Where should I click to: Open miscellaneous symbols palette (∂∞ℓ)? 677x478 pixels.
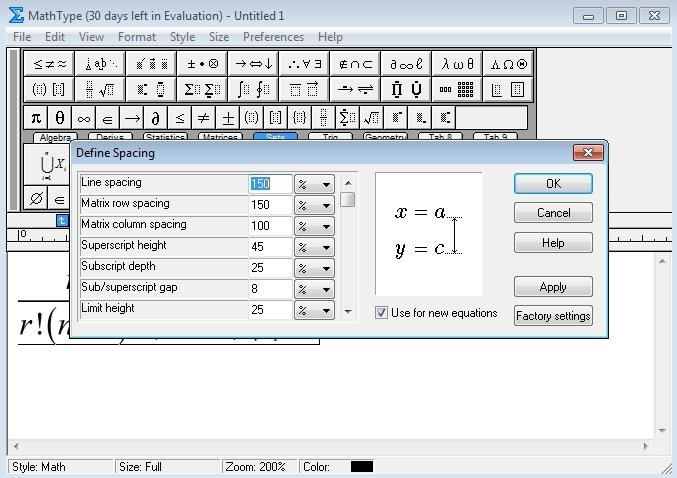click(x=406, y=64)
